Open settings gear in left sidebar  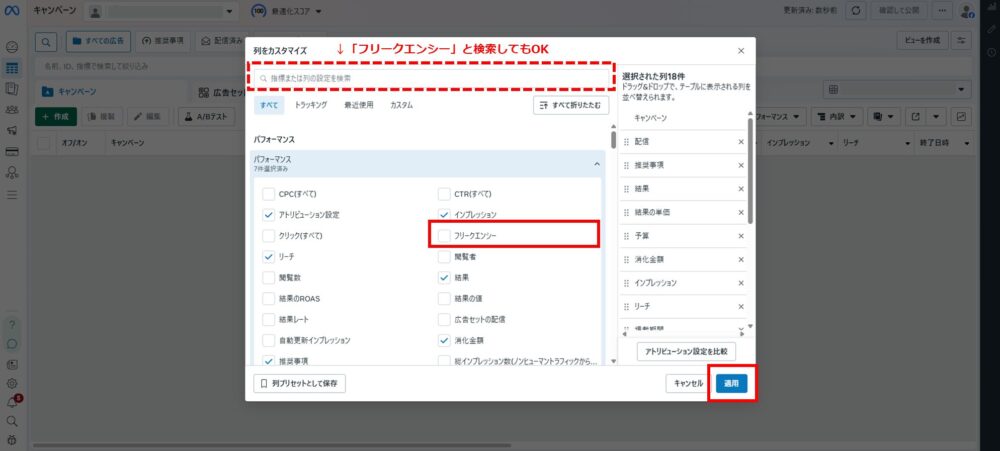coord(12,382)
